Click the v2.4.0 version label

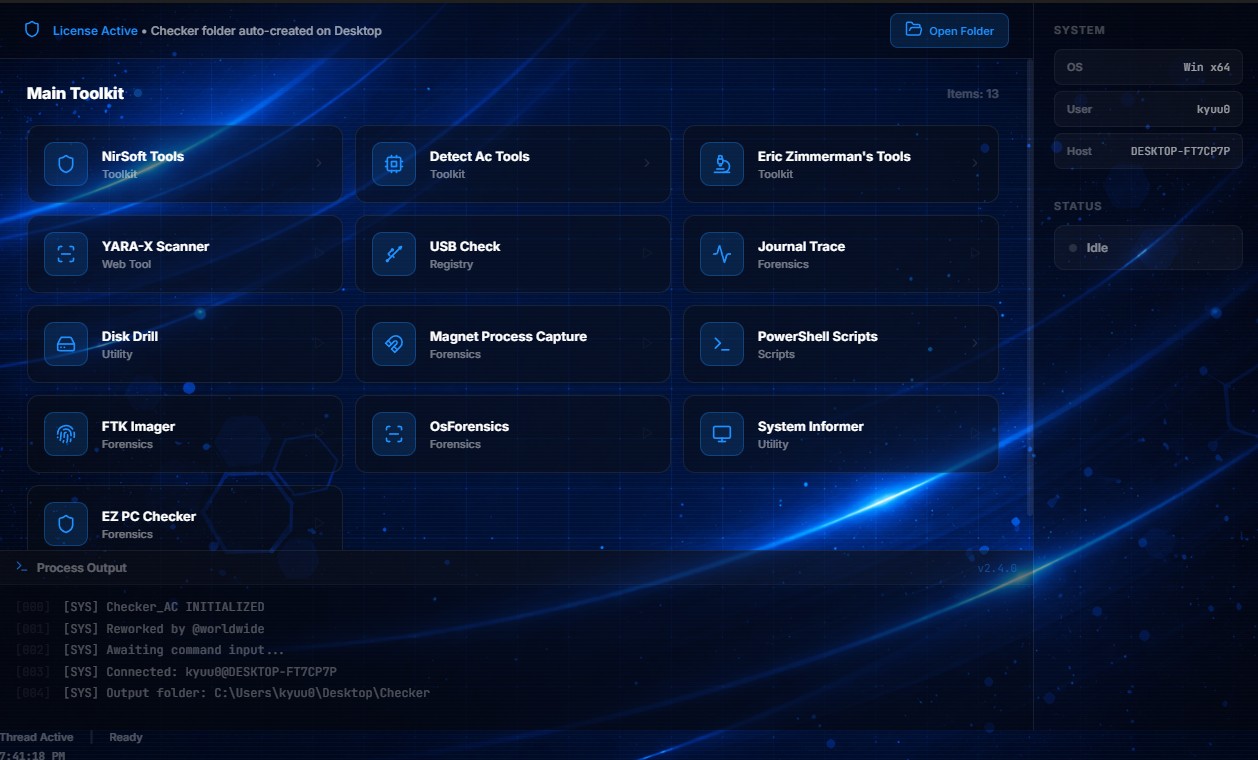tap(997, 568)
